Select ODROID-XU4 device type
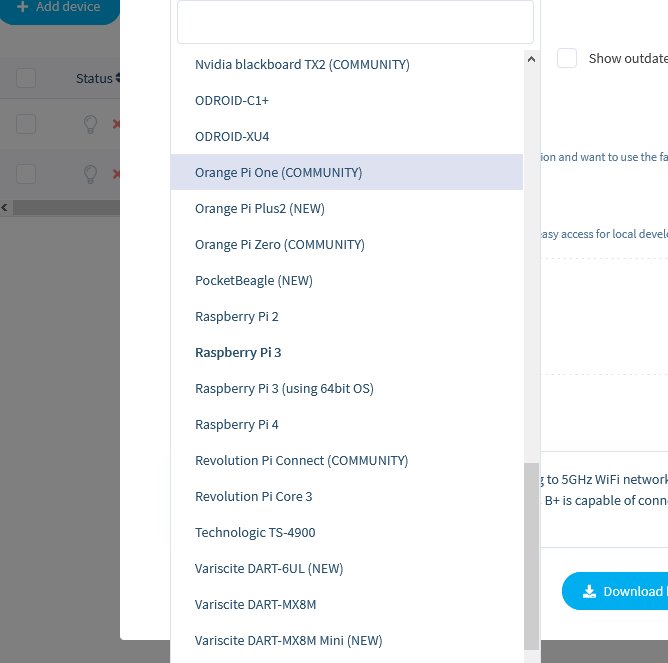 point(347,136)
